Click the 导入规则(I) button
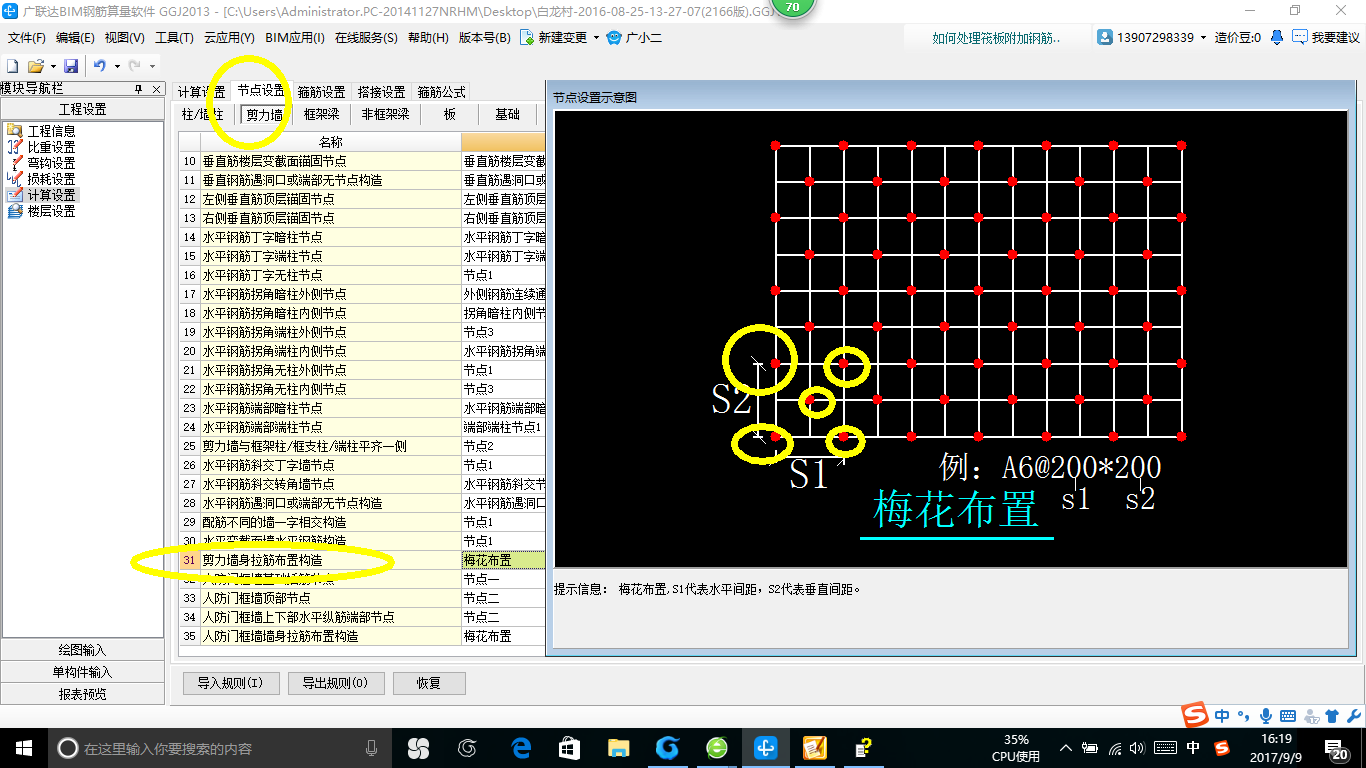Image resolution: width=1366 pixels, height=768 pixels. 230,683
